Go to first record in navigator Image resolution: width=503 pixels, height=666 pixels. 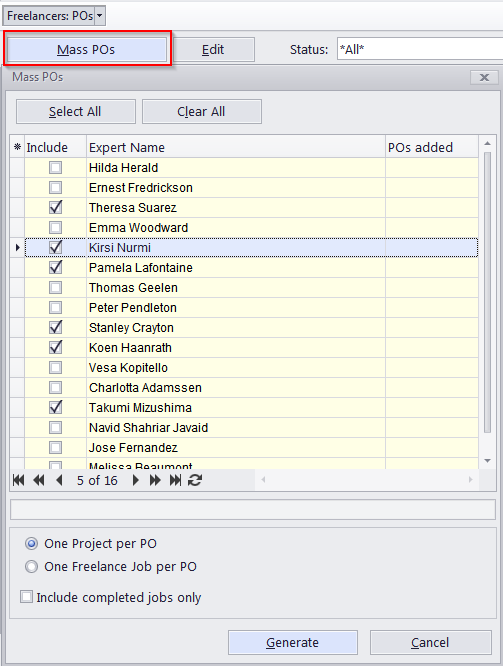(x=18, y=480)
